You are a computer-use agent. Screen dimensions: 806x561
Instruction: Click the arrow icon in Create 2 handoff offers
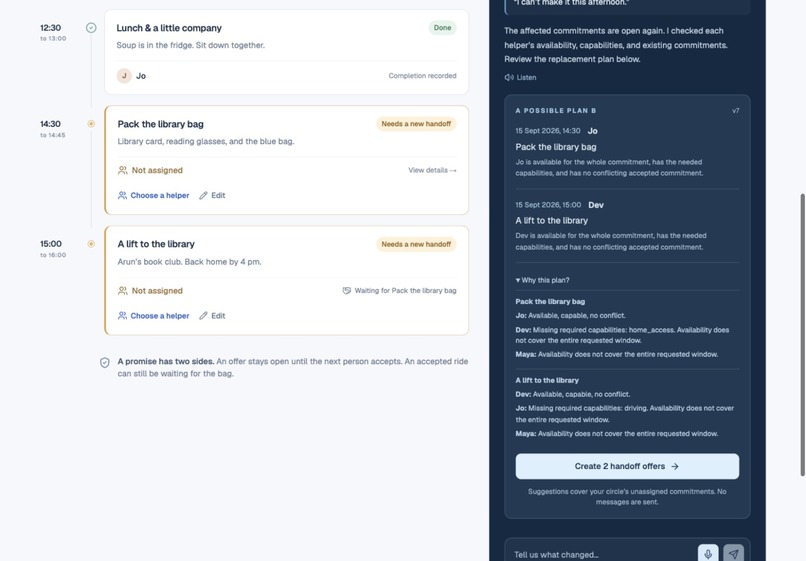click(675, 466)
